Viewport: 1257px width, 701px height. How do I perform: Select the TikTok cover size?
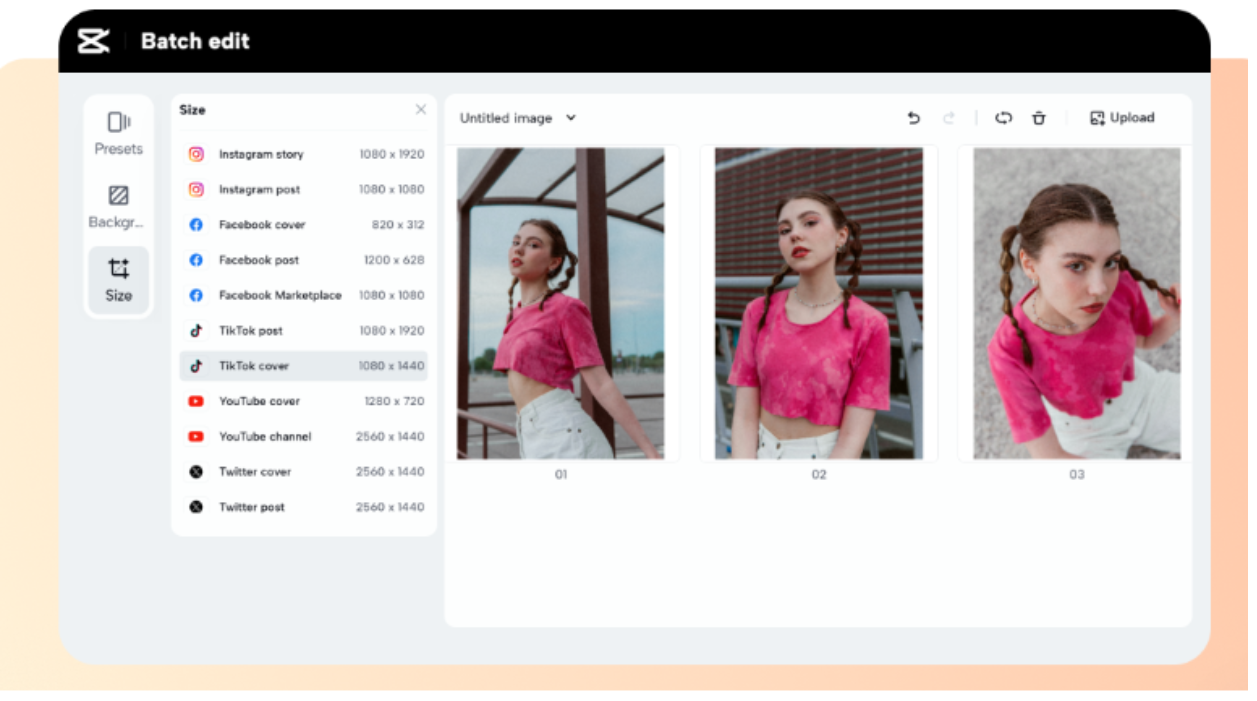coord(304,366)
